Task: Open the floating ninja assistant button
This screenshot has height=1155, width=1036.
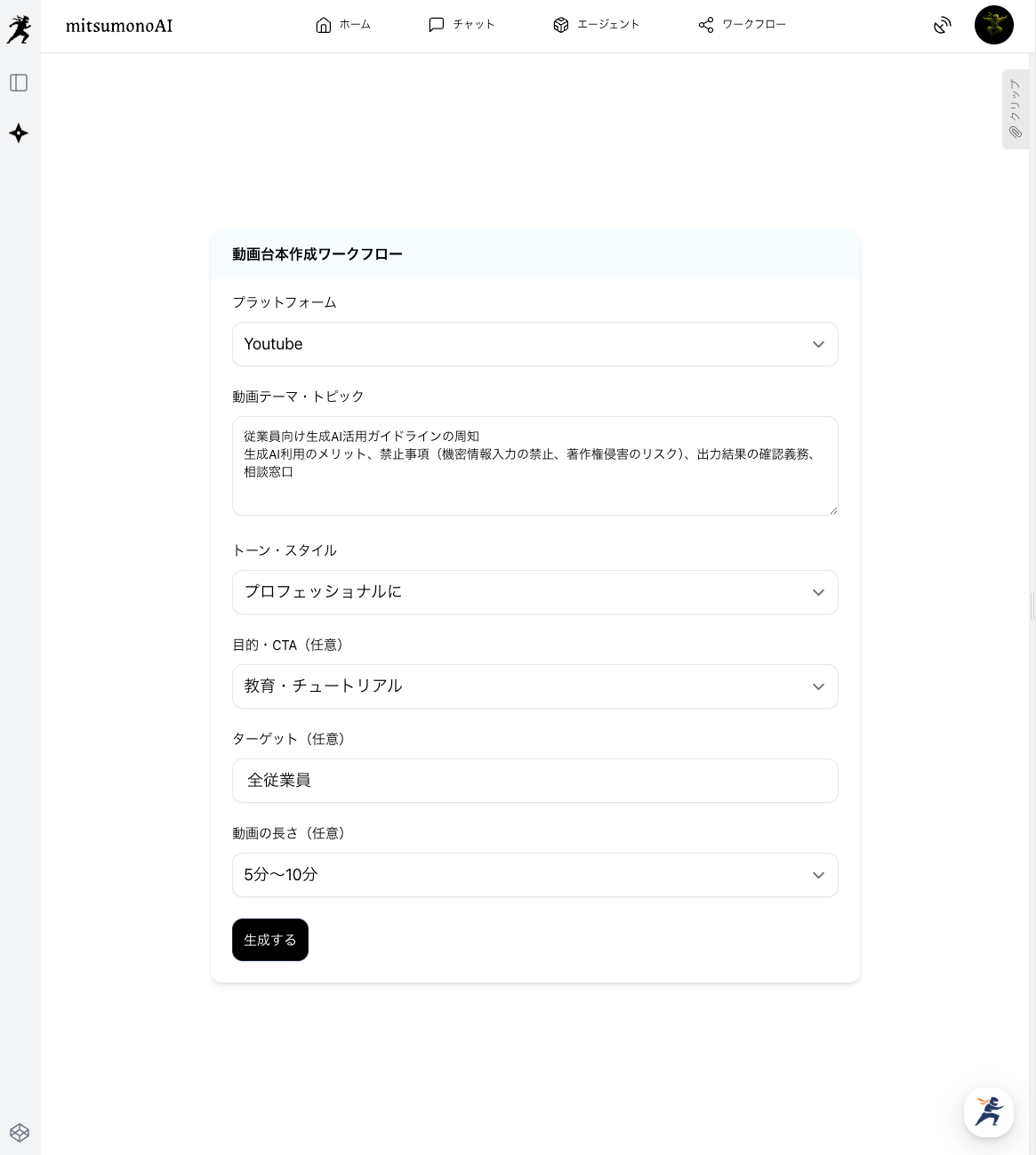Action: (x=988, y=1111)
